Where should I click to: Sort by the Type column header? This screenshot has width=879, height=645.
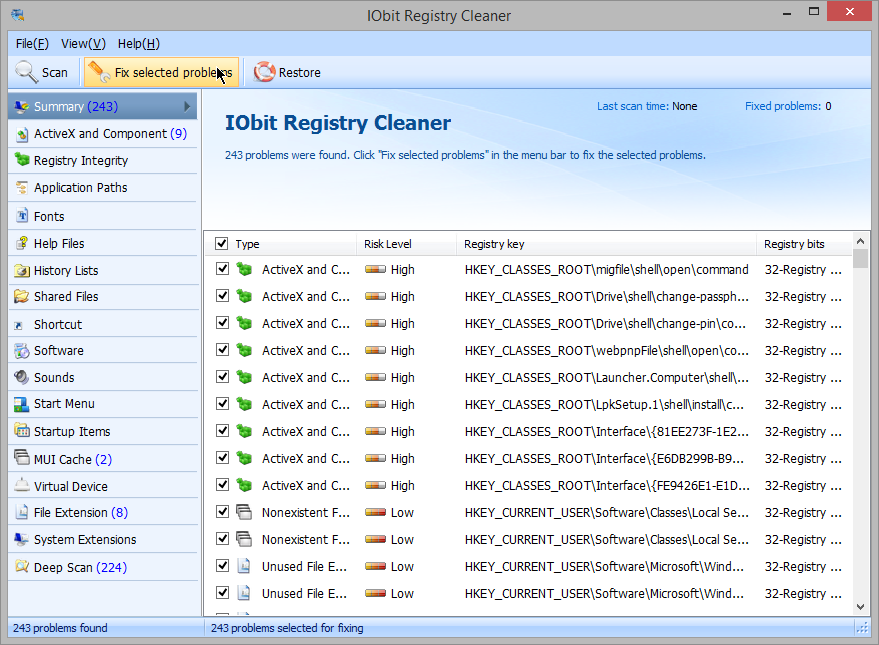coord(247,244)
